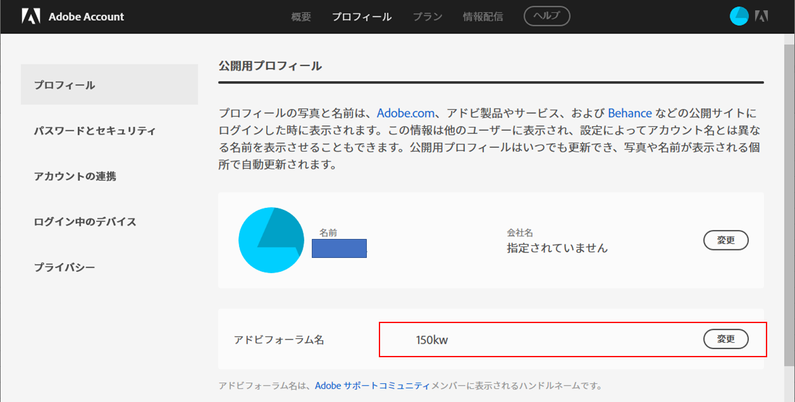Select プロフィール in the sidebar
Image resolution: width=795 pixels, height=402 pixels.
coord(109,85)
